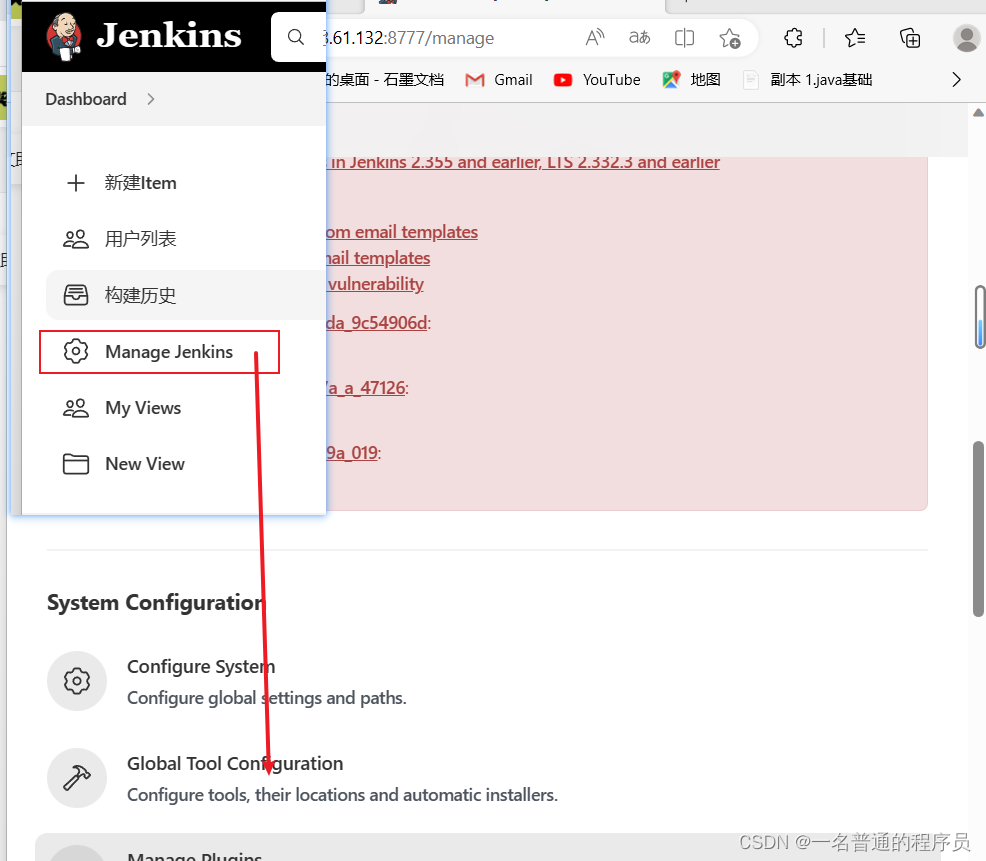Screen dimensions: 986x861
Task: Click the 'Configure tools, their locations' description text
Action: coord(342,795)
